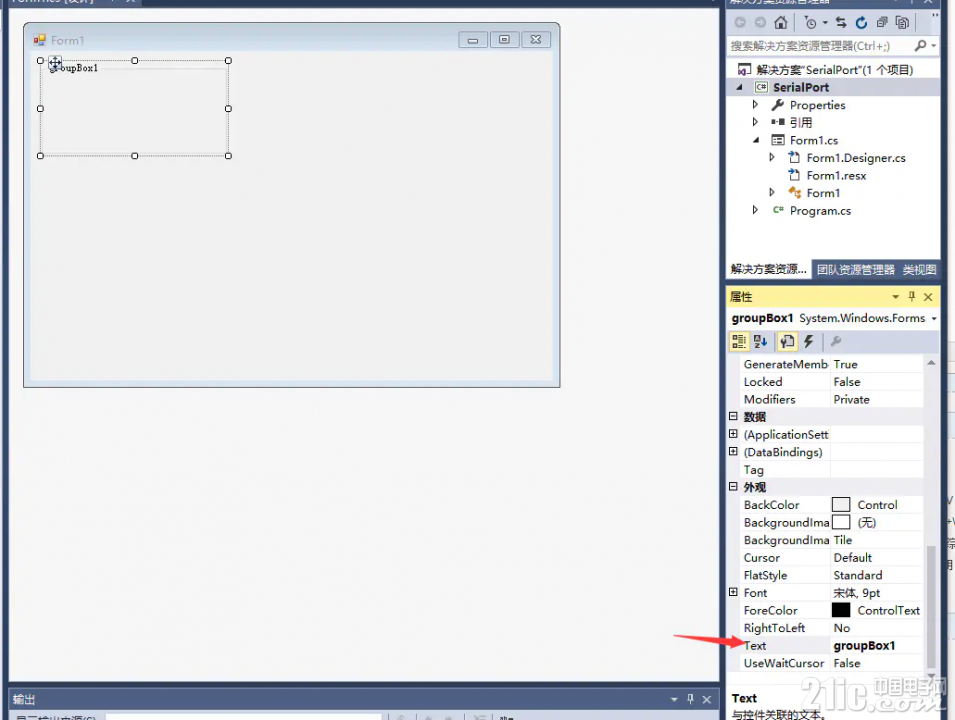Click the Back arrow in Solution Explorer toolbar
The image size is (955, 720).
click(740, 23)
